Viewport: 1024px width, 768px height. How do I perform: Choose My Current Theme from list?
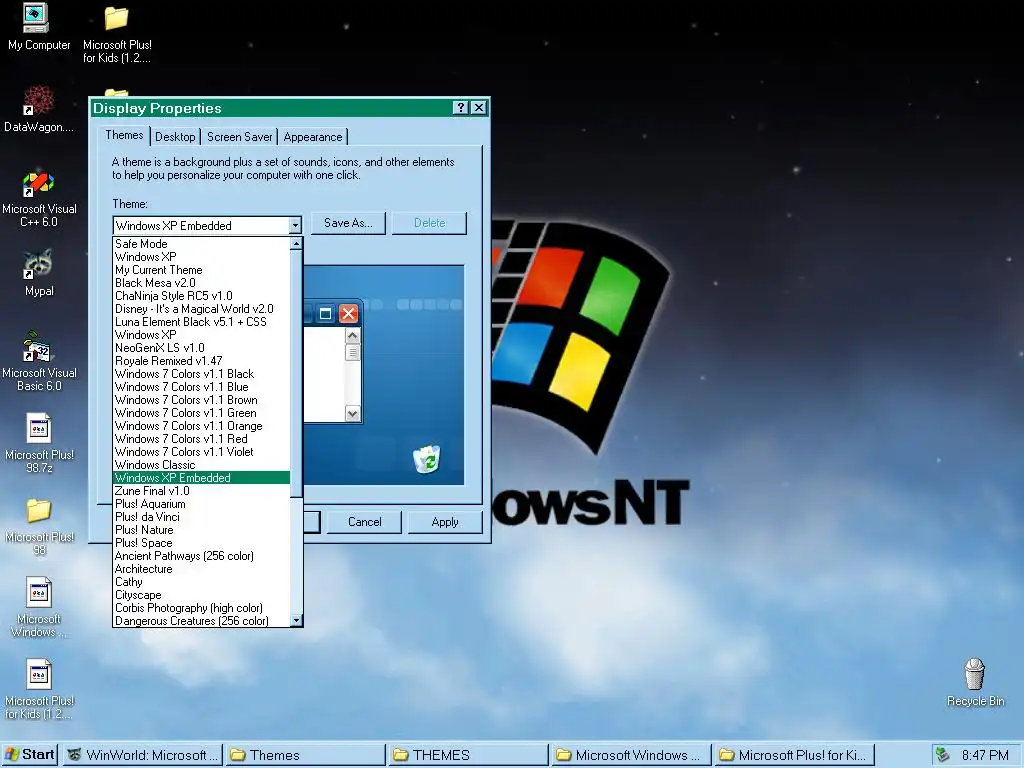[x=202, y=270]
